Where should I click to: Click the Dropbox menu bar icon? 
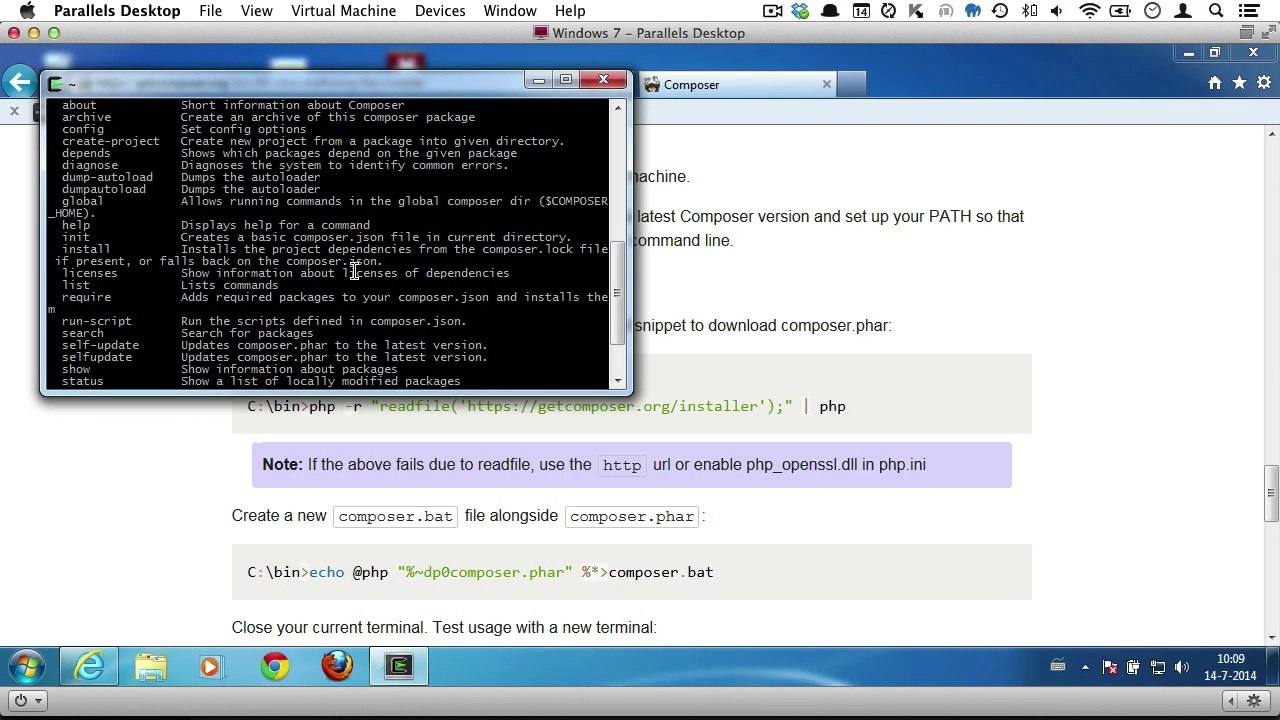pyautogui.click(x=800, y=11)
